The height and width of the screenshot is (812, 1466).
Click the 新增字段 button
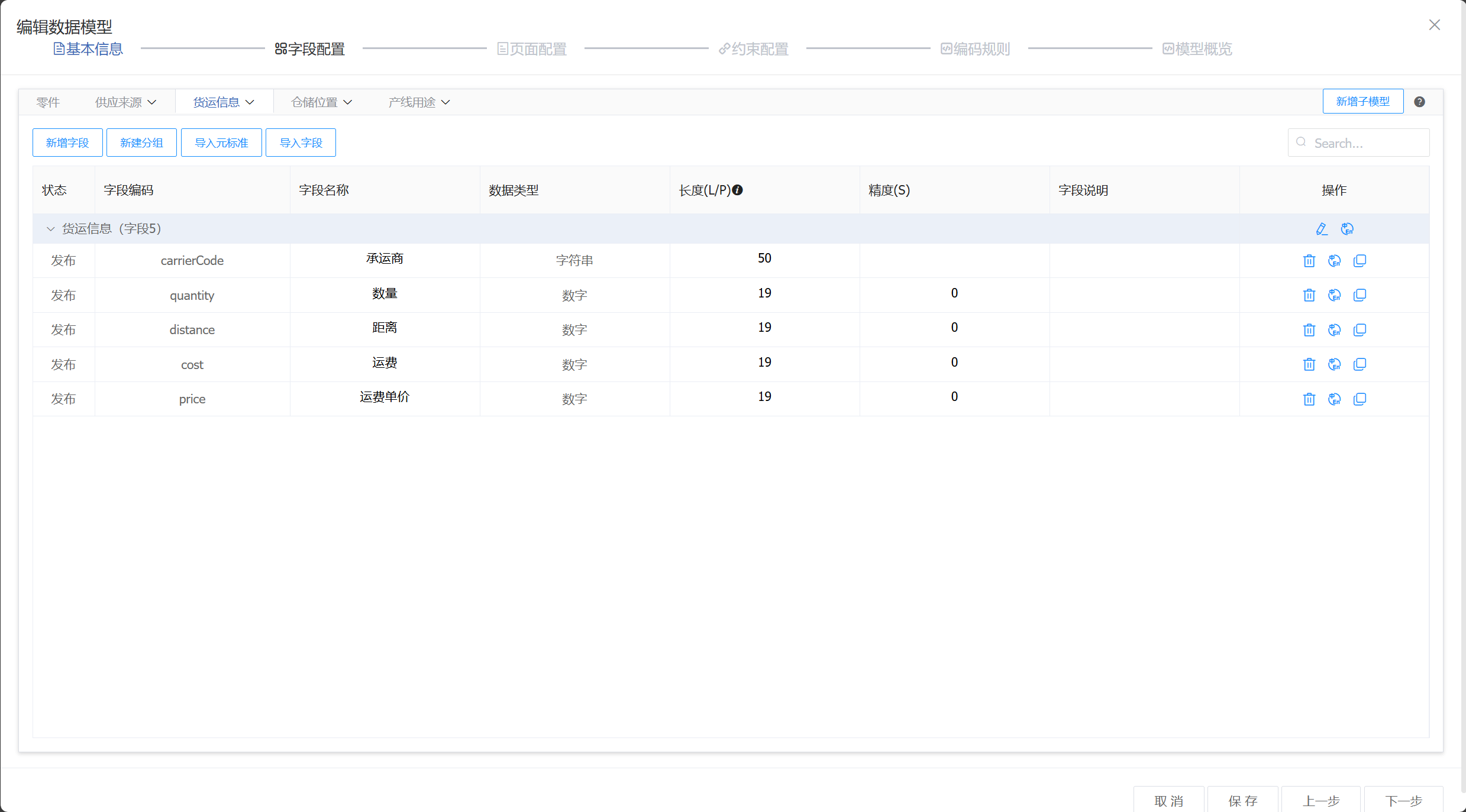(67, 143)
